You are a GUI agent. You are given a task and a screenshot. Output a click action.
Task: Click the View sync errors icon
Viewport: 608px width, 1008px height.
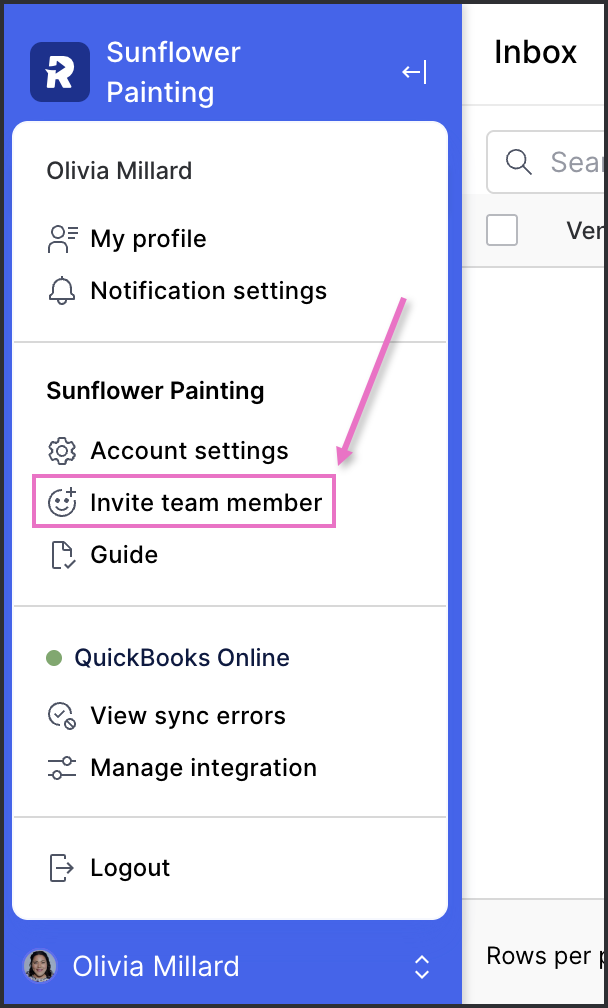point(62,716)
